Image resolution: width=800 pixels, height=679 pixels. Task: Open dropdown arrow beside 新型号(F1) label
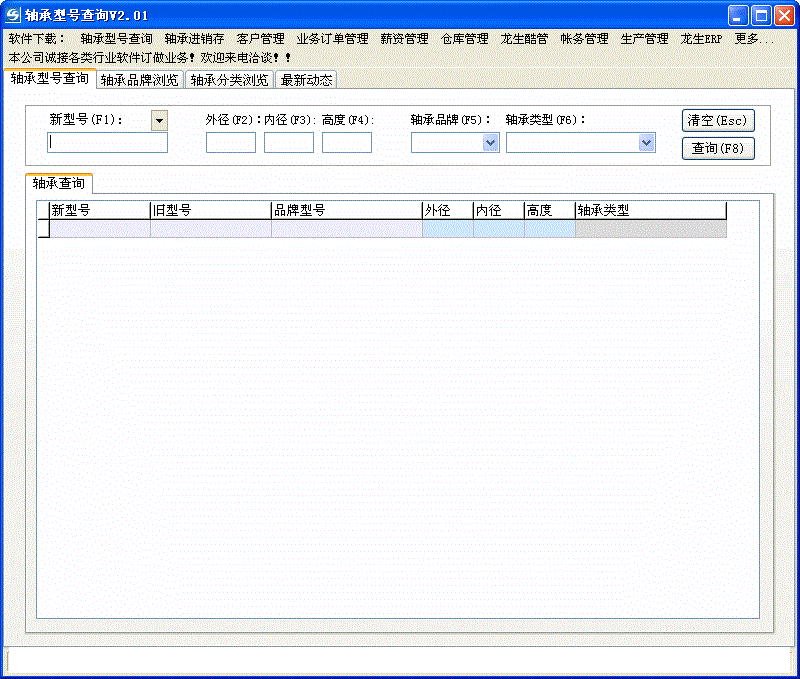159,121
